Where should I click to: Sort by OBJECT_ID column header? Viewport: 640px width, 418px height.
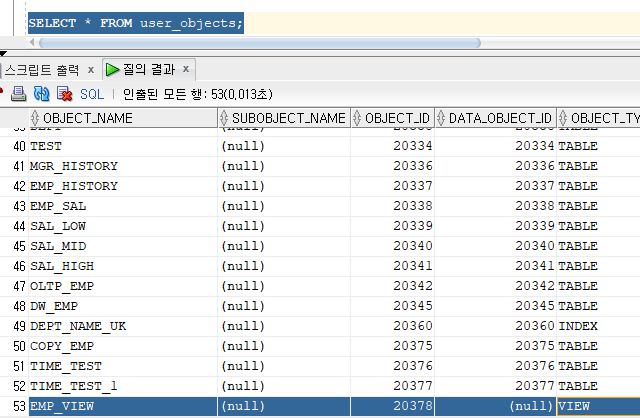tap(393, 118)
